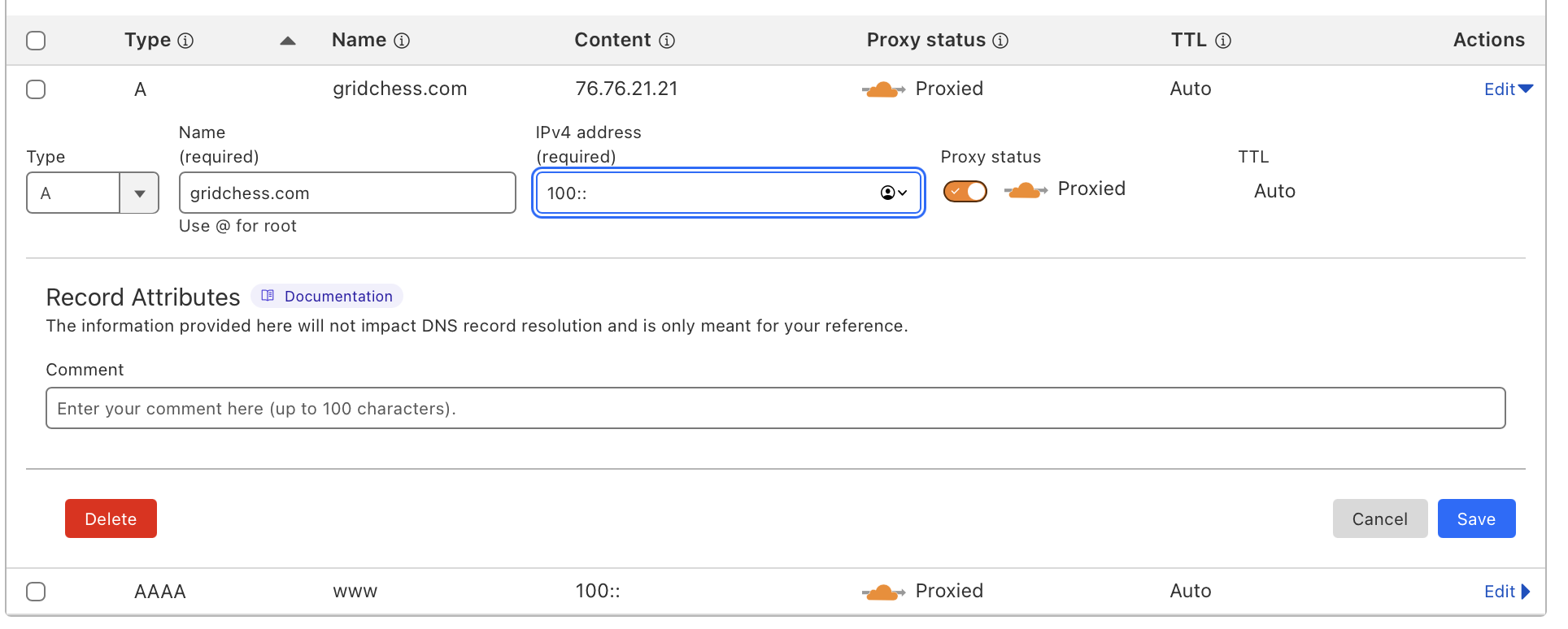Open the Record Attributes Documentation link

pos(328,297)
